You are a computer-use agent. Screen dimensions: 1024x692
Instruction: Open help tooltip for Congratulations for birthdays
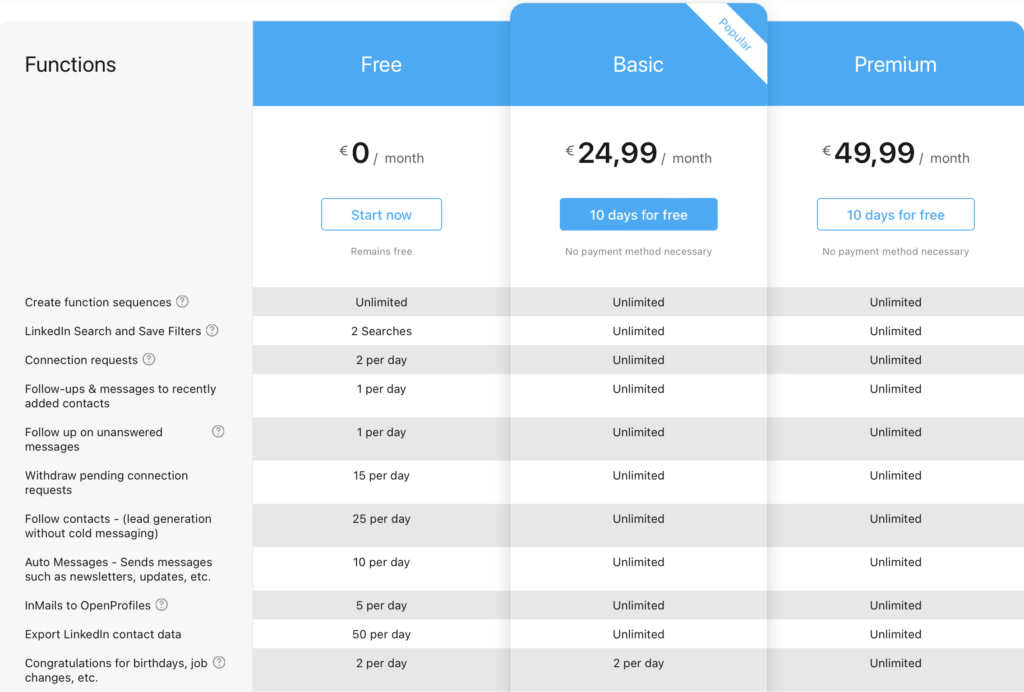(x=219, y=663)
